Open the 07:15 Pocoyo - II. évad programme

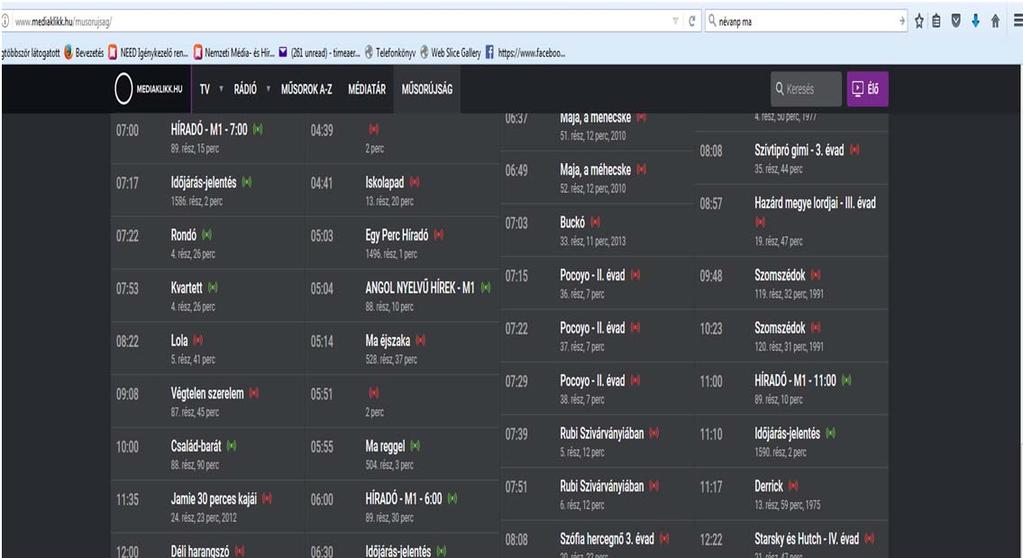(x=592, y=275)
